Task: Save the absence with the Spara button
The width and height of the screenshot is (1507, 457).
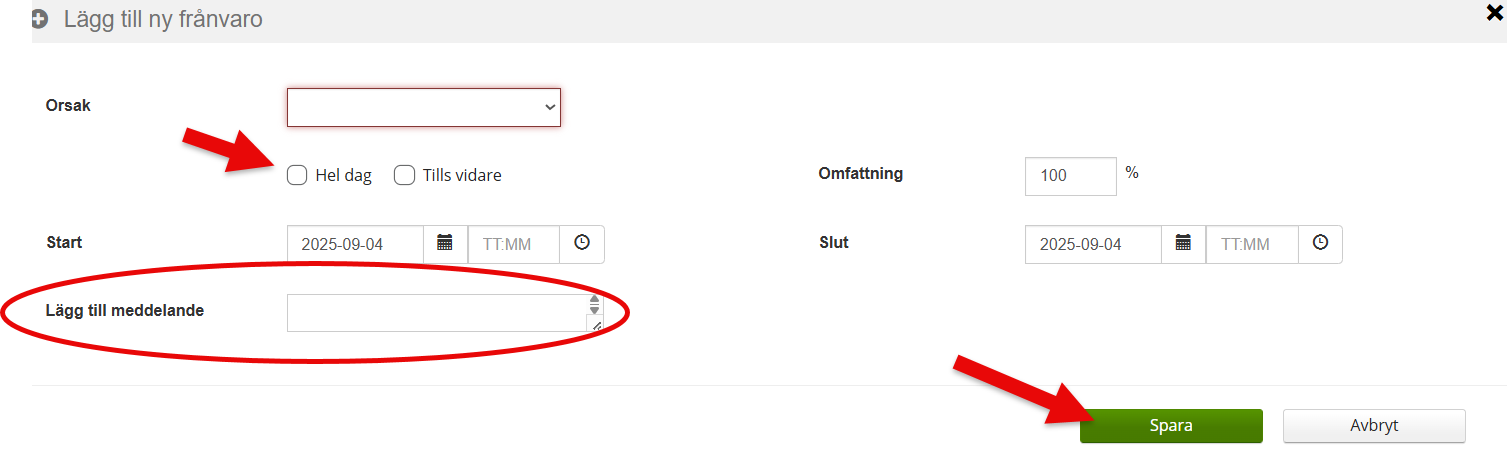Action: tap(1171, 425)
